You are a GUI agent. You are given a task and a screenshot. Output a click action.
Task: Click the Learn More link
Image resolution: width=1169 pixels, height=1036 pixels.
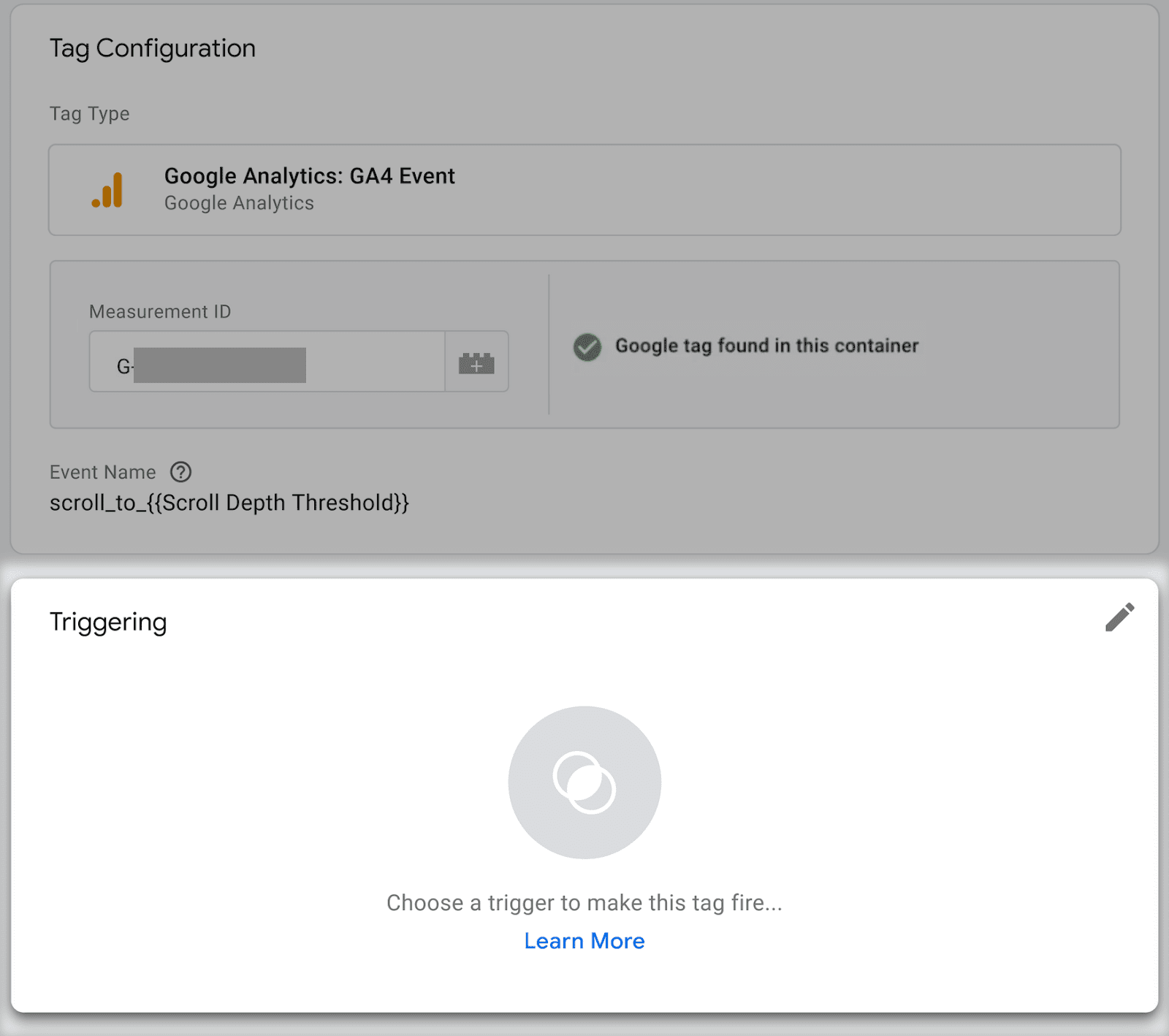pyautogui.click(x=584, y=941)
